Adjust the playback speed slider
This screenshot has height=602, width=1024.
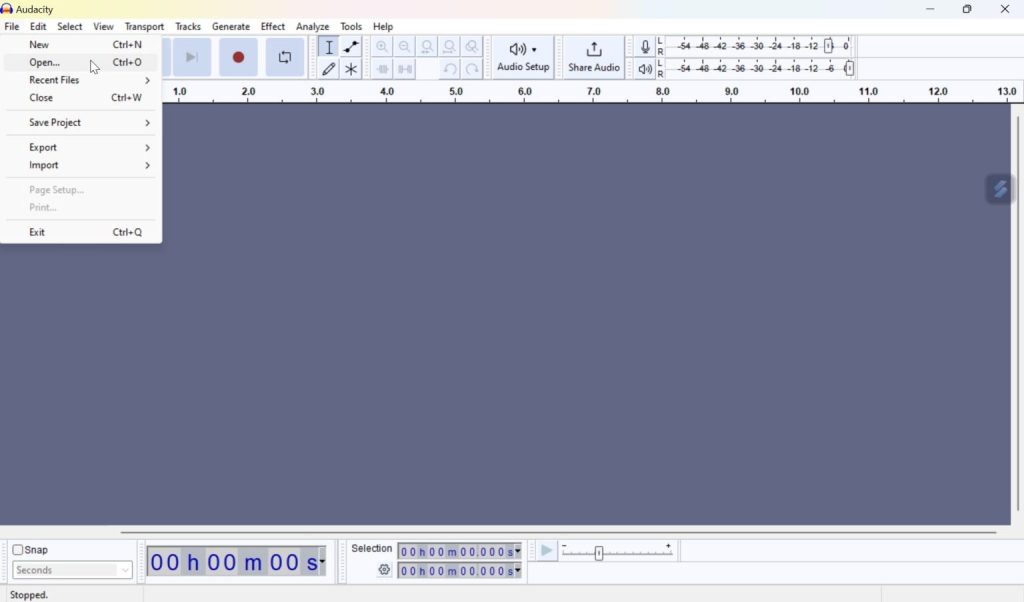(599, 551)
